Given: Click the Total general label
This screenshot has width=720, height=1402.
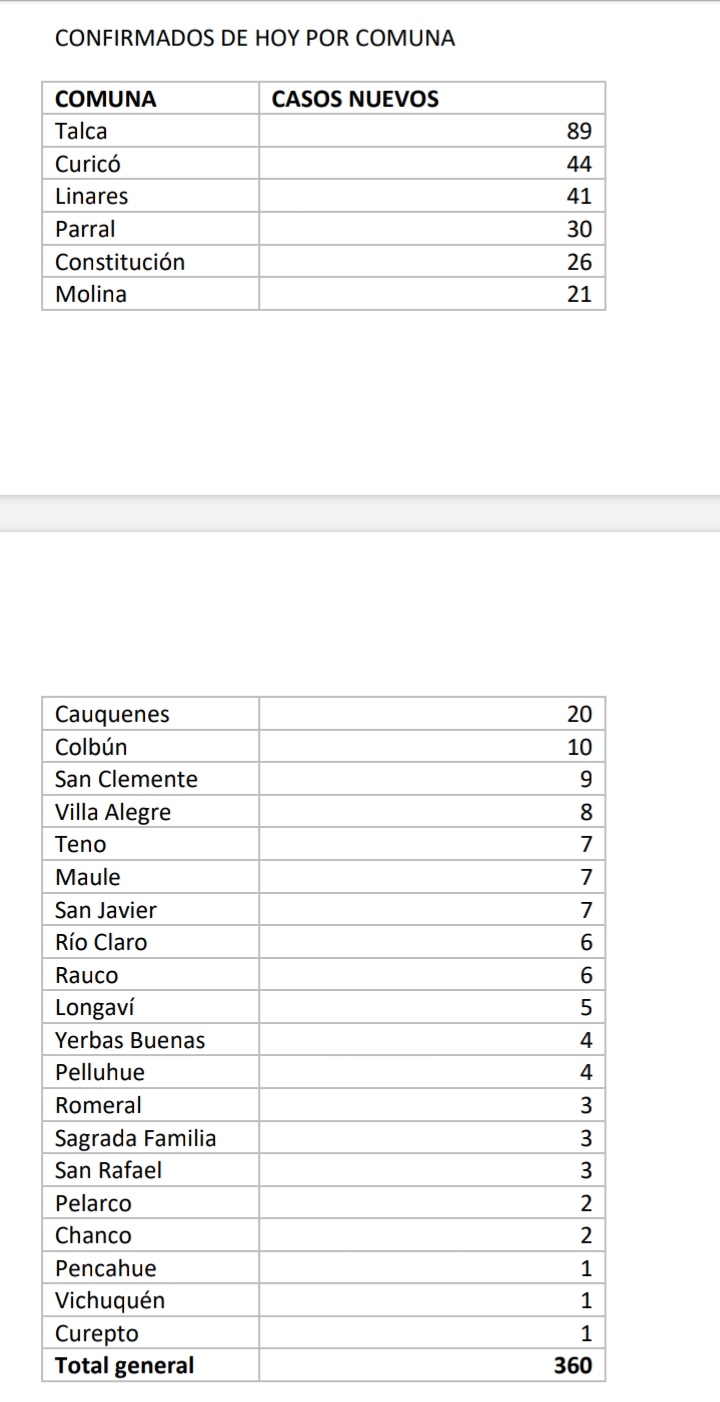Looking at the screenshot, I should 125,1365.
